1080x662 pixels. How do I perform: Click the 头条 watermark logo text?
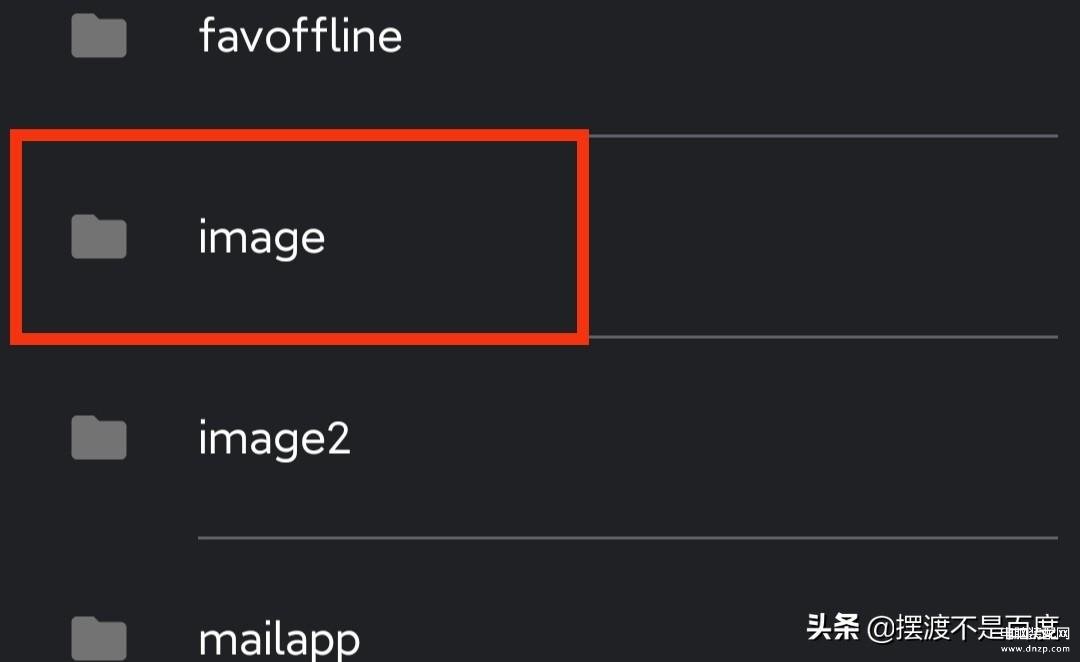point(833,627)
